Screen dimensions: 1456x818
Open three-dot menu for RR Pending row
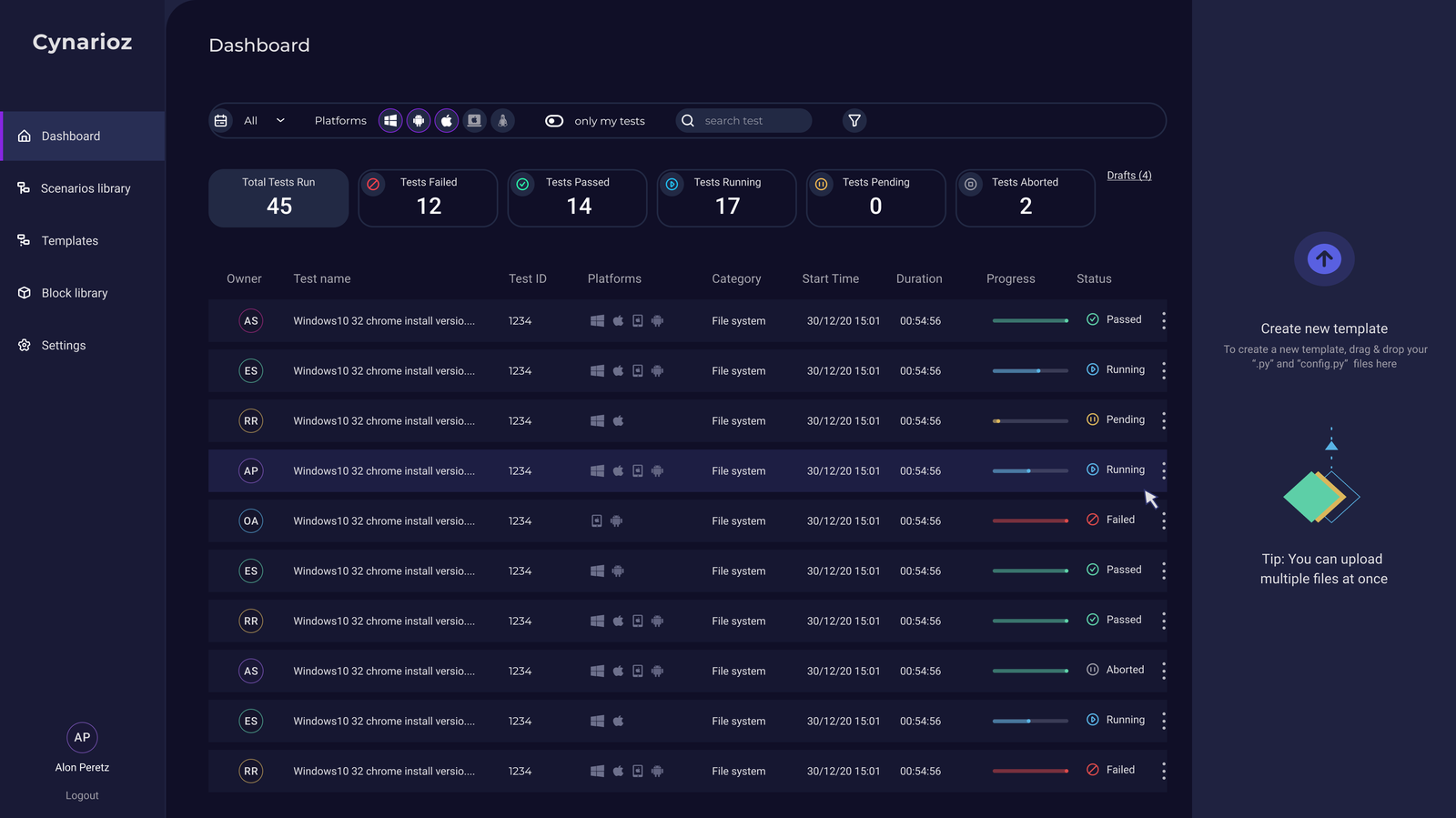click(x=1163, y=420)
